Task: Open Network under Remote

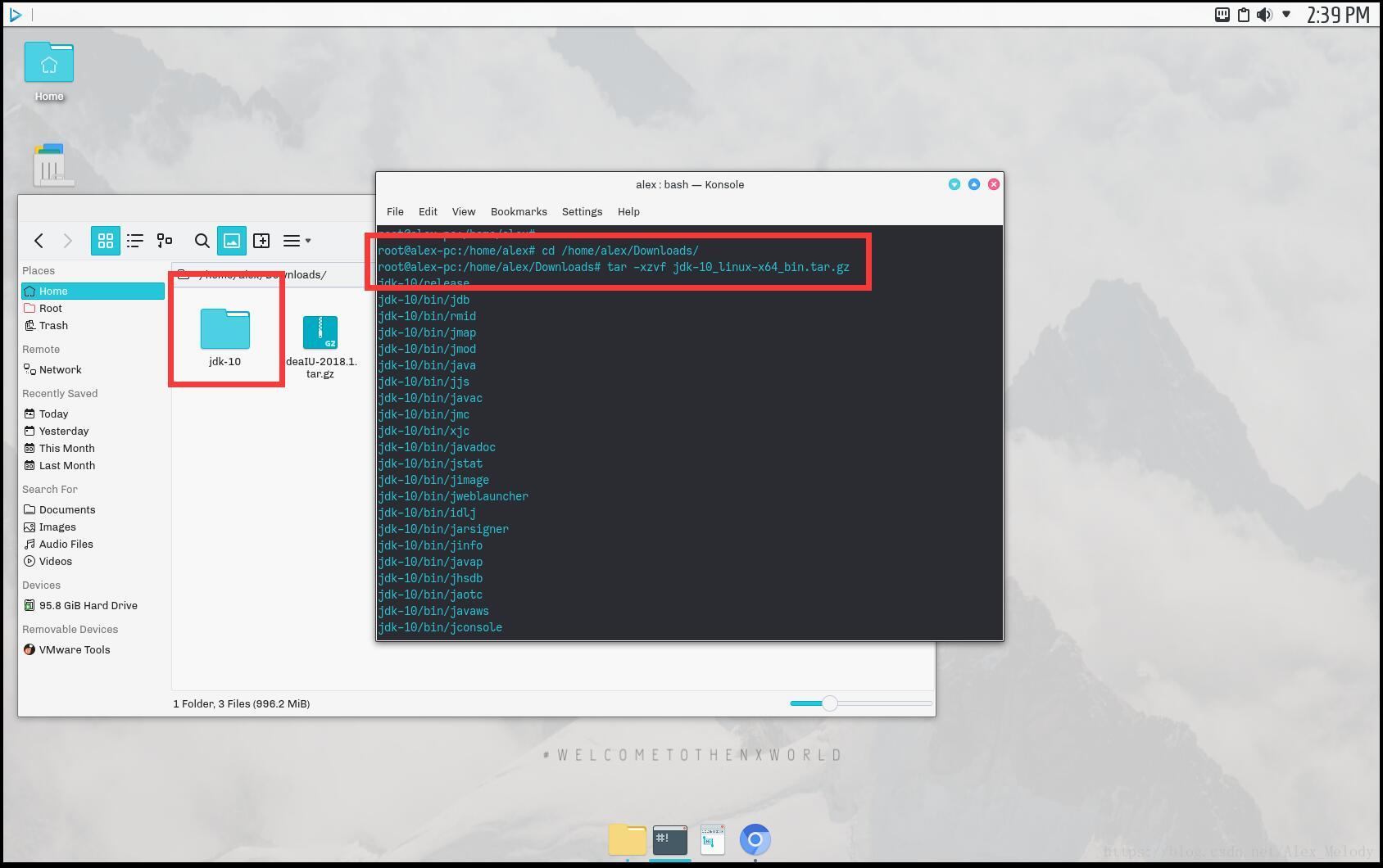Action: click(x=93, y=369)
